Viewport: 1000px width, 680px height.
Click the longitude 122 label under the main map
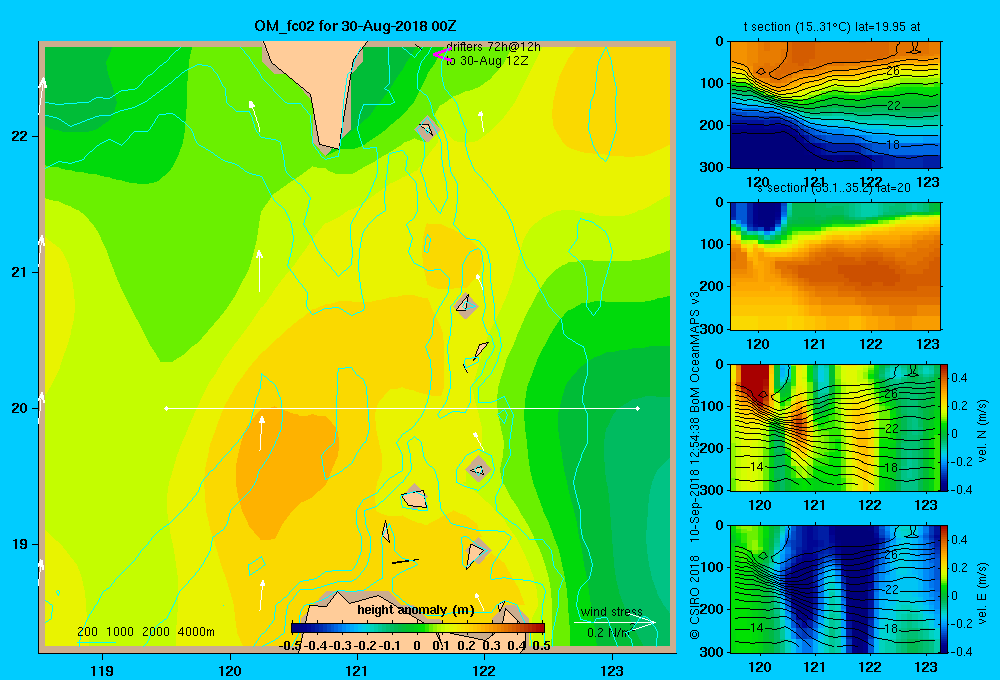tap(485, 670)
